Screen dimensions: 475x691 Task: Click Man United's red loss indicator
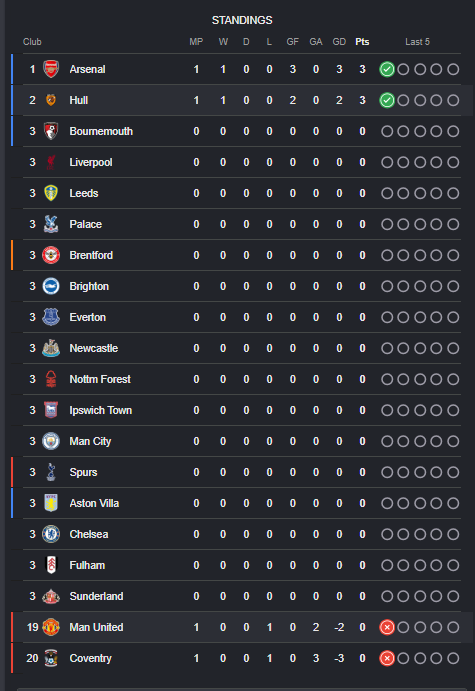point(387,627)
